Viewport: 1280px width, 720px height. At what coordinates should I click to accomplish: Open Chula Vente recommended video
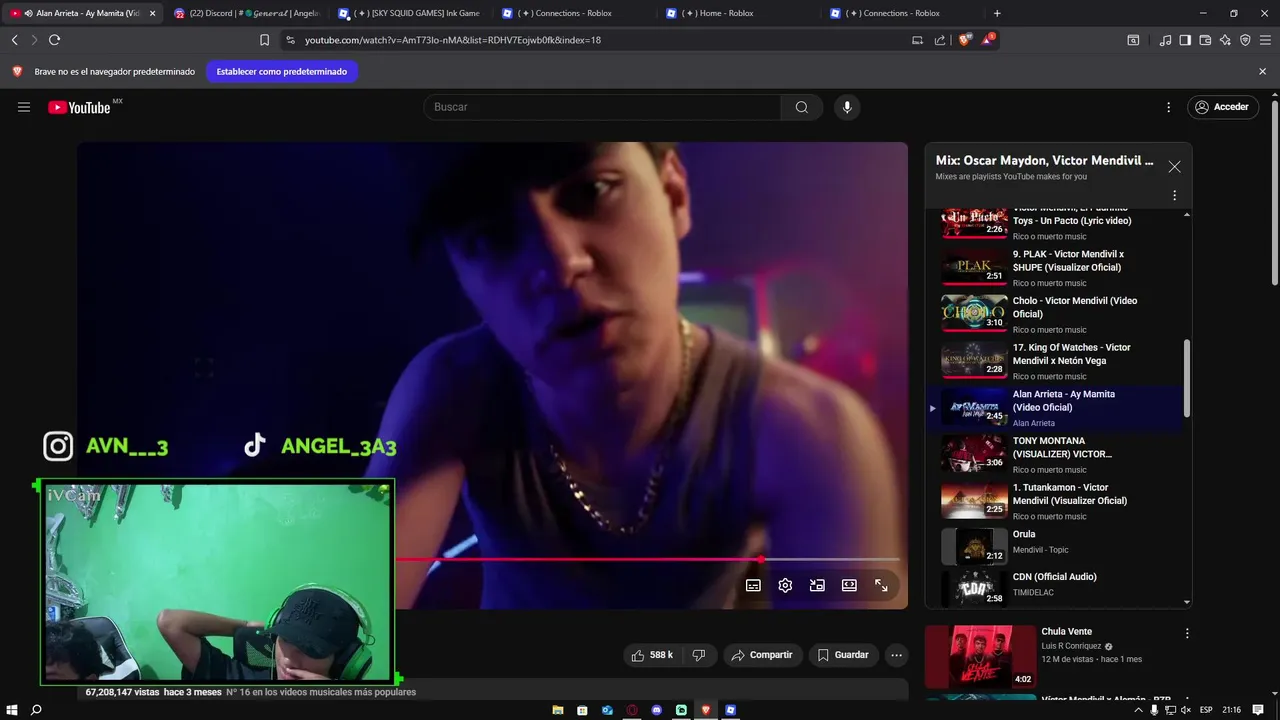click(x=980, y=656)
